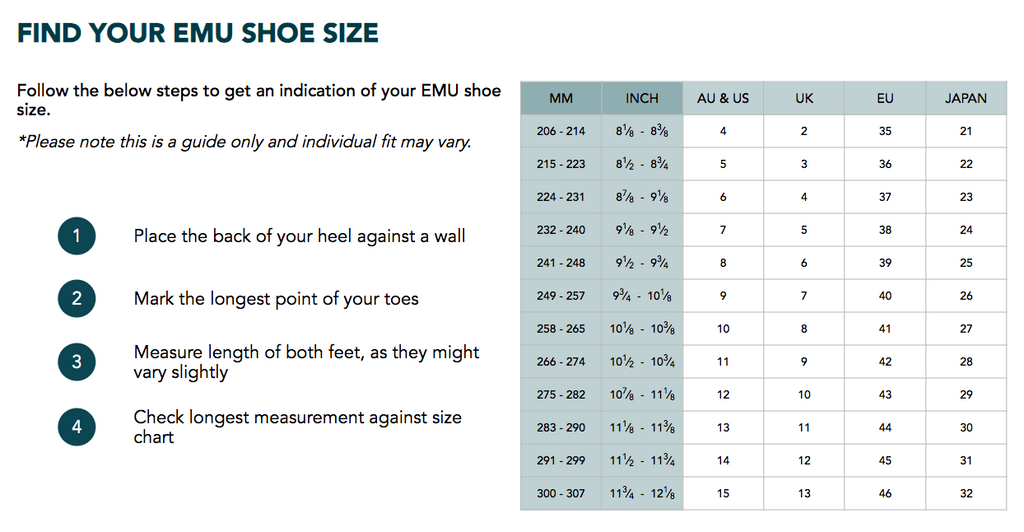Viewport: 1024px width, 532px height.
Task: Click the Japan size 32 cell
Action: 966,494
